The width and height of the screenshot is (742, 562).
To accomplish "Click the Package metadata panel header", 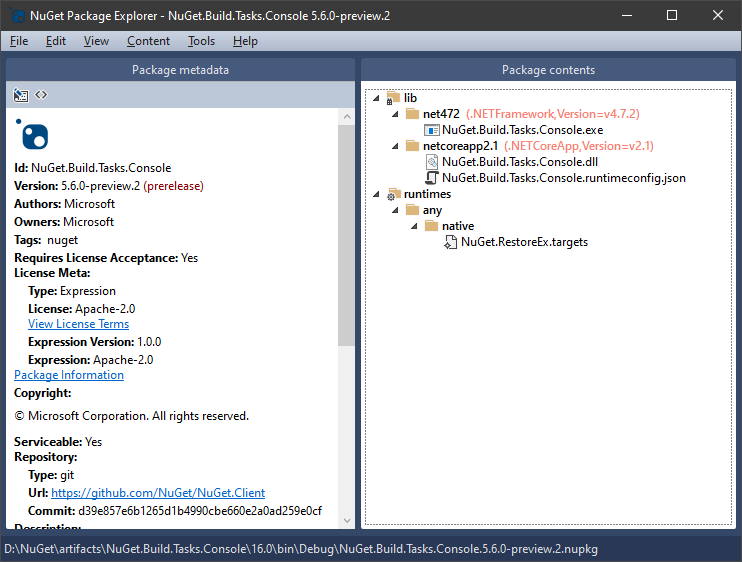I will coord(180,70).
